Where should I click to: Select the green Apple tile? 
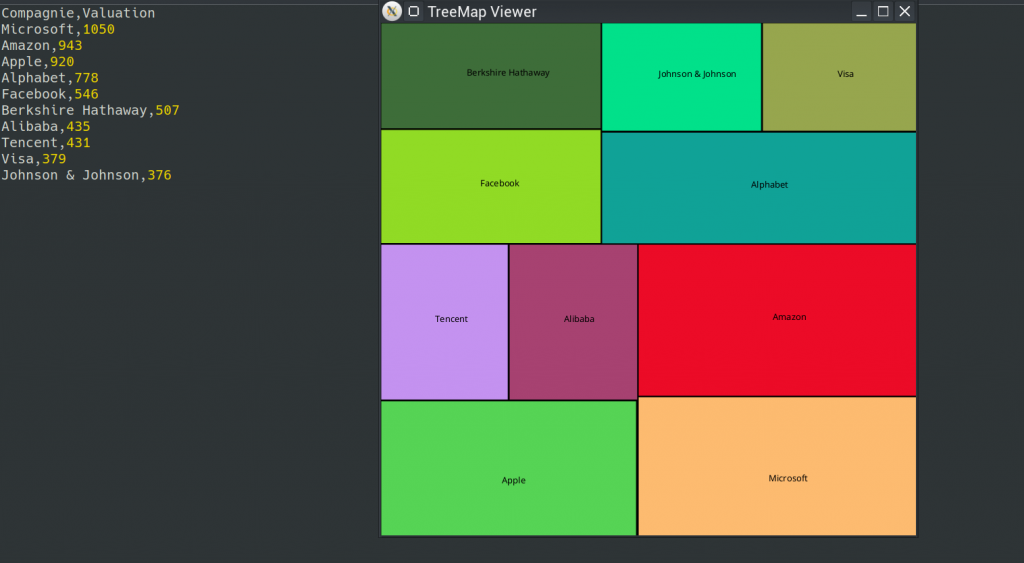[x=508, y=468]
